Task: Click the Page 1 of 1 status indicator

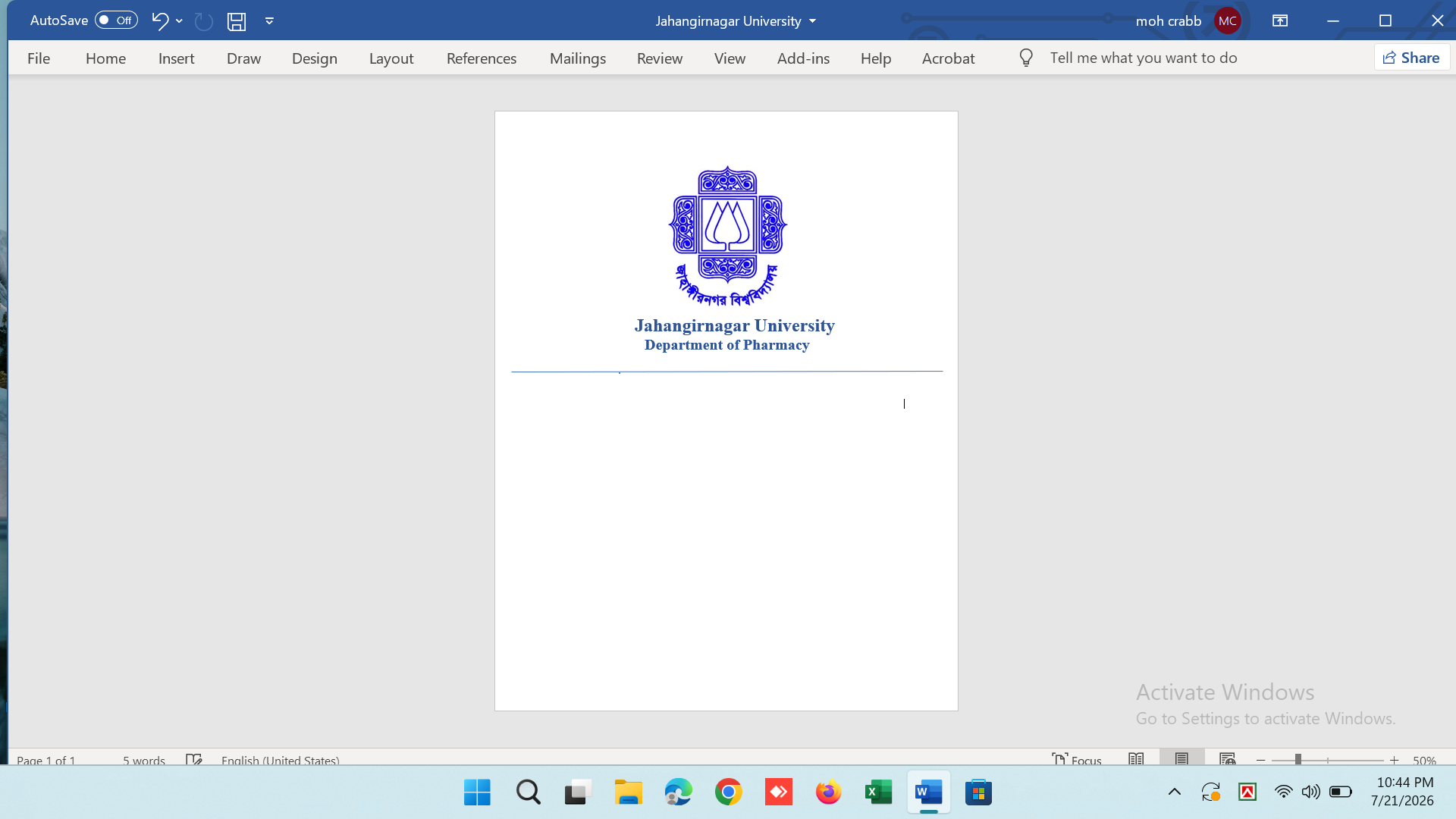Action: click(x=46, y=760)
